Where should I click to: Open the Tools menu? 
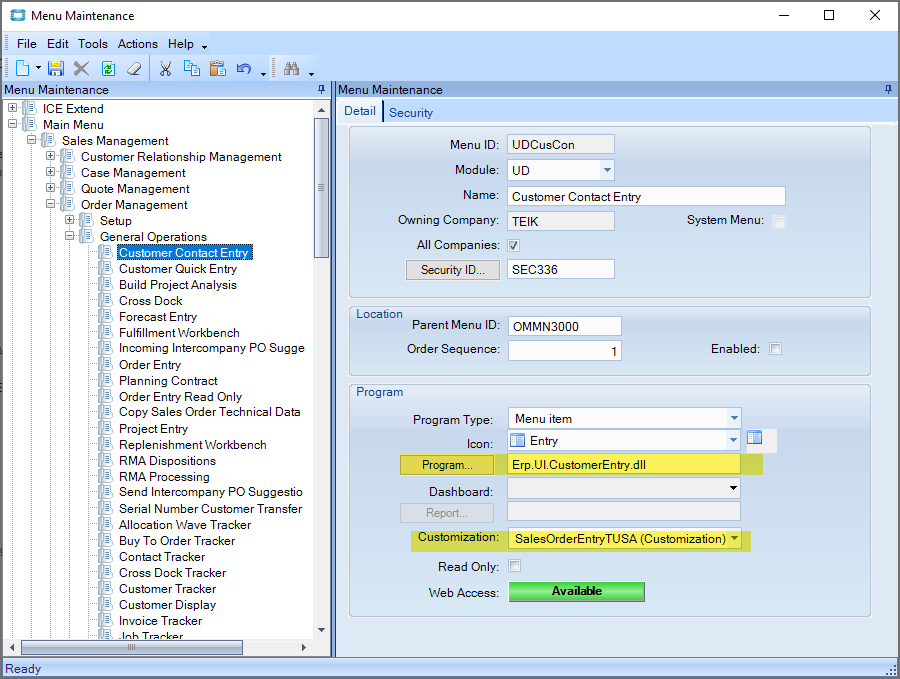click(x=92, y=44)
